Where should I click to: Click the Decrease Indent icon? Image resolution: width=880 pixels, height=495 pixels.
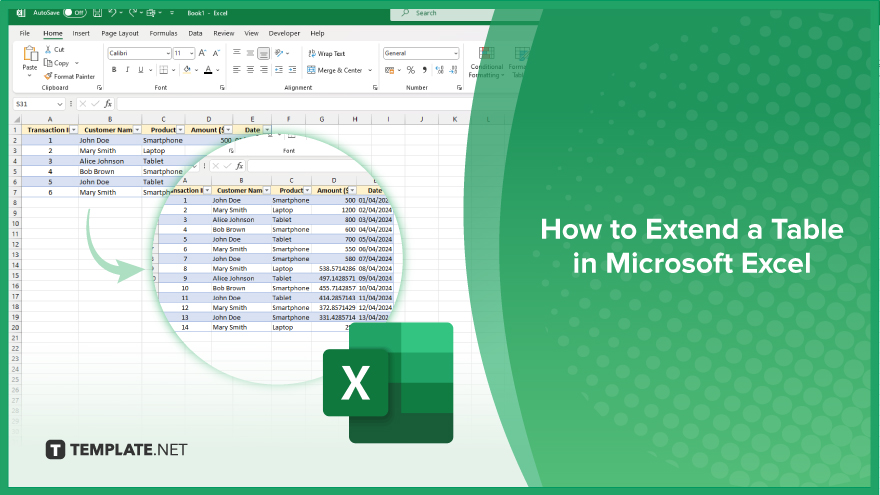click(278, 70)
